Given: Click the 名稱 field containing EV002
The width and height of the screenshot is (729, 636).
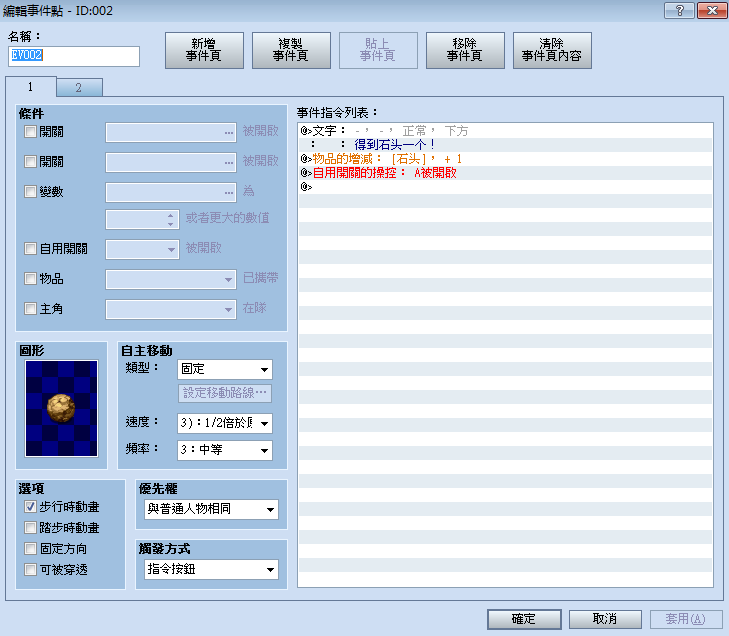Looking at the screenshot, I should point(74,56).
